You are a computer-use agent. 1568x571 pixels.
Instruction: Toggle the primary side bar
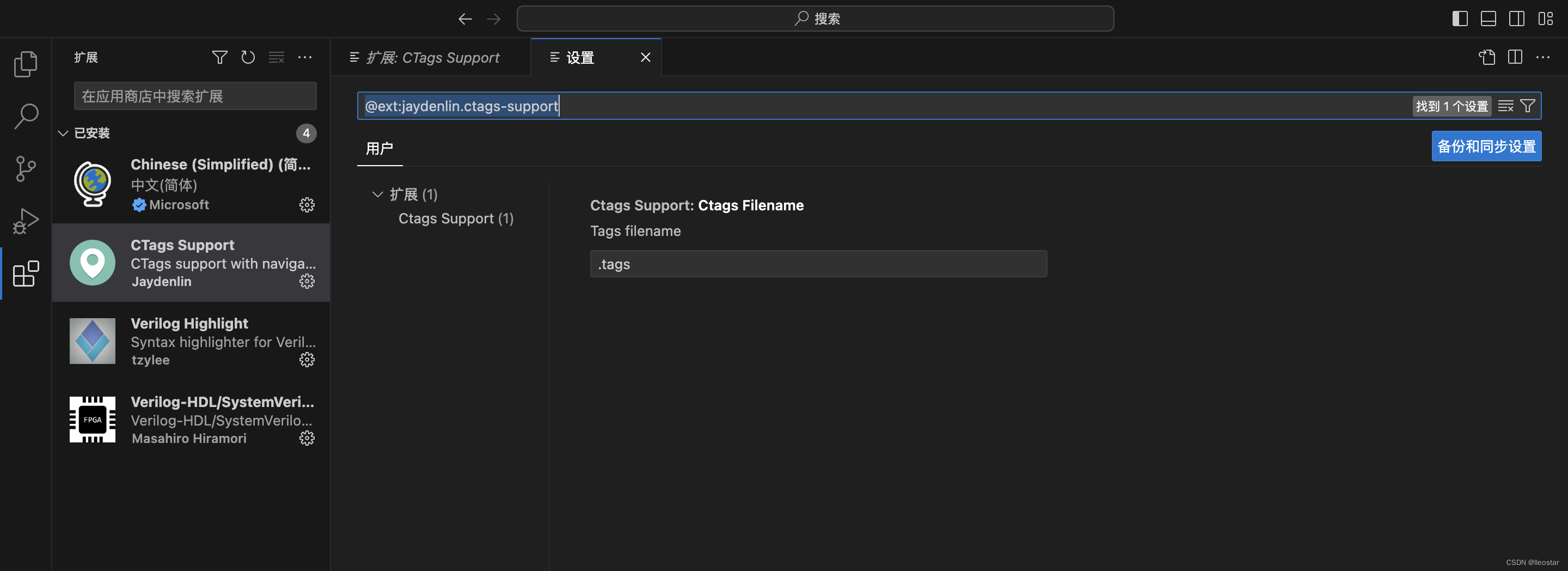(1460, 19)
